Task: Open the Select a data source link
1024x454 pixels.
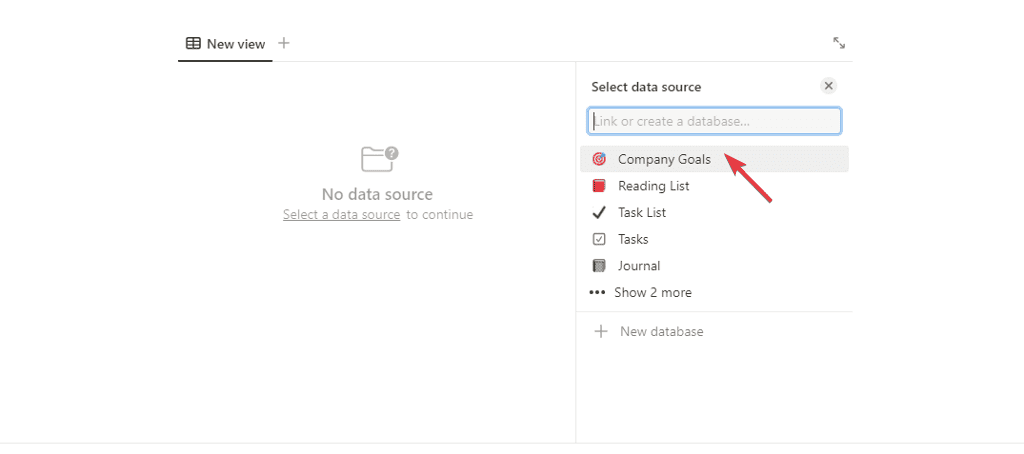Action: [x=341, y=215]
